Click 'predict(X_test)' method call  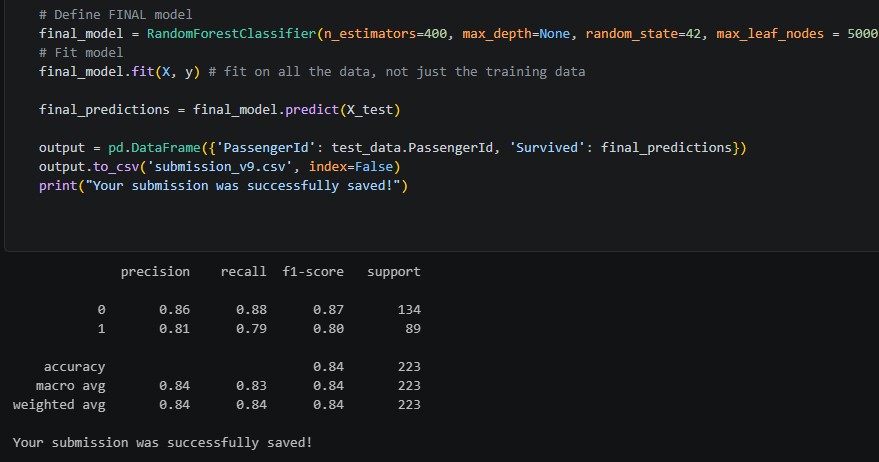tap(343, 110)
